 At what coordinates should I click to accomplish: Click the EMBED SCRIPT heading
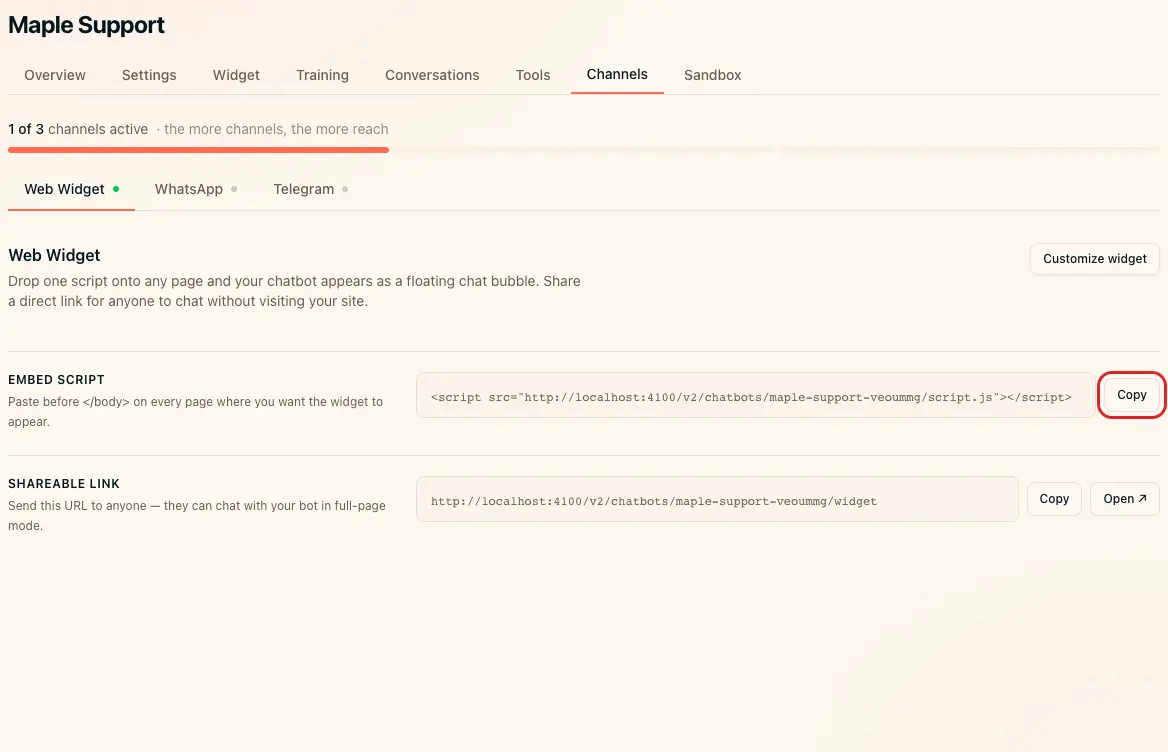point(57,380)
